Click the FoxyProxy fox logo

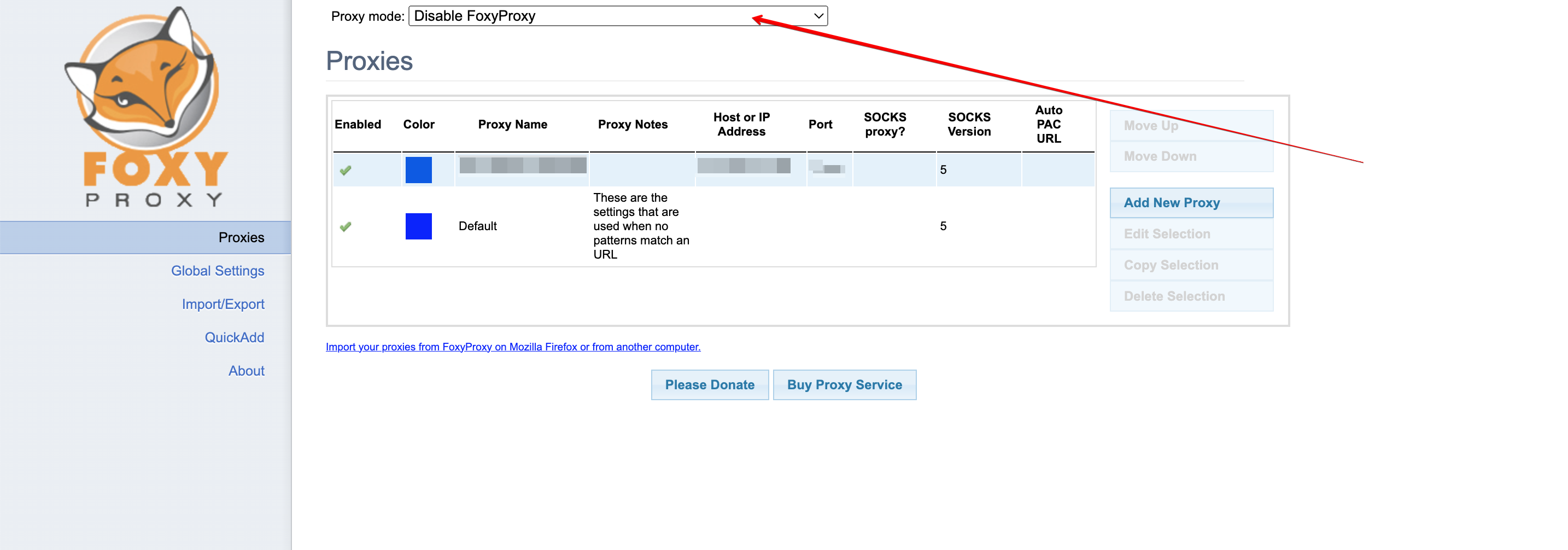click(x=147, y=107)
